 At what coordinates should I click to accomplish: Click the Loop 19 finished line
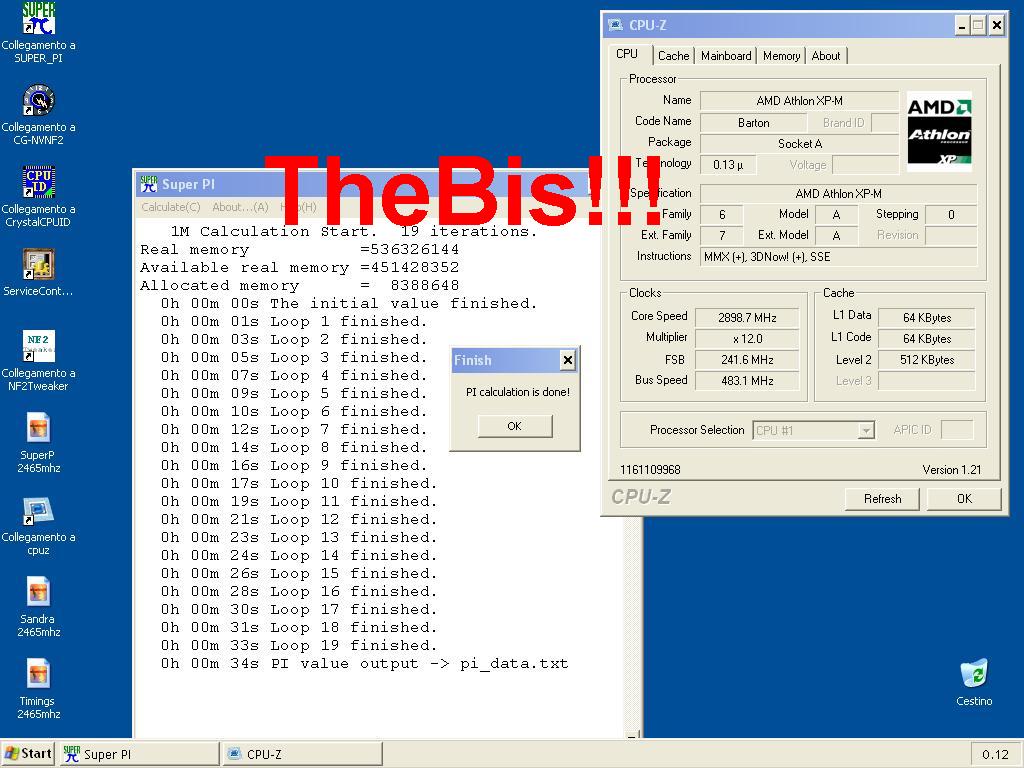pos(298,645)
